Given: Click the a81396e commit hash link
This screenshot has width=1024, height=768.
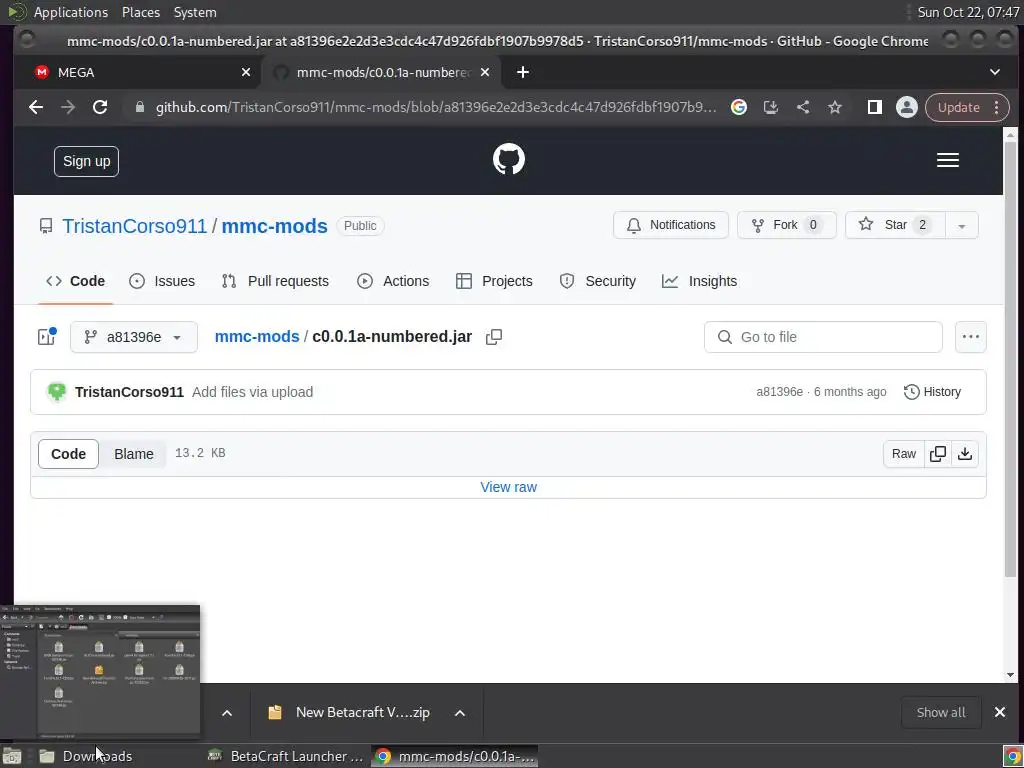Looking at the screenshot, I should tap(779, 392).
